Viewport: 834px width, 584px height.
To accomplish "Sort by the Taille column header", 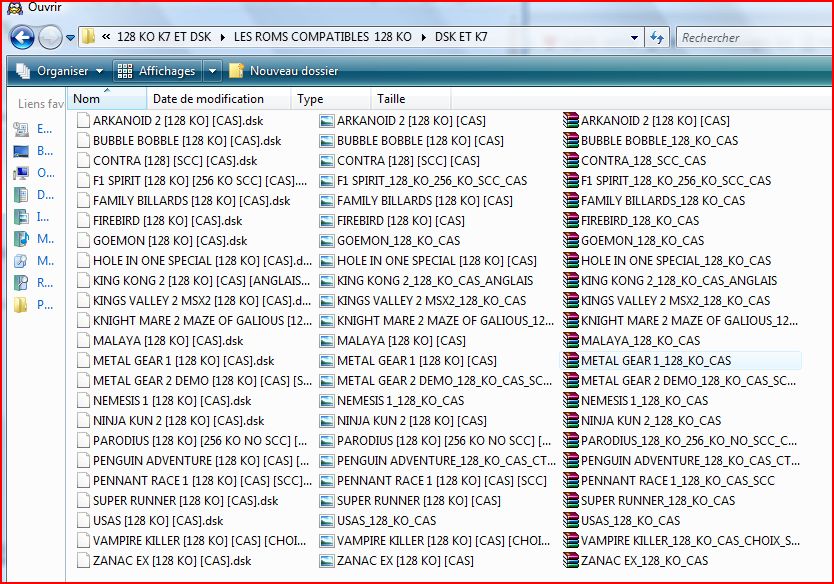I will 411,99.
